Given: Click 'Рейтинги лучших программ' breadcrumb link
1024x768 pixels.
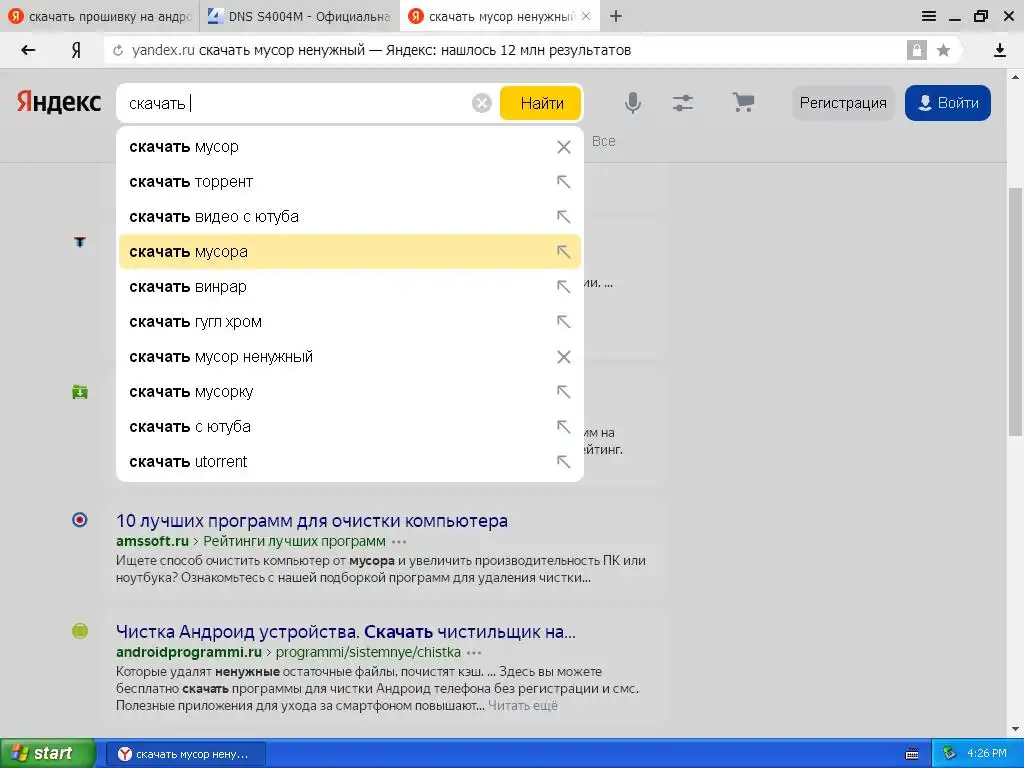Looking at the screenshot, I should [294, 541].
